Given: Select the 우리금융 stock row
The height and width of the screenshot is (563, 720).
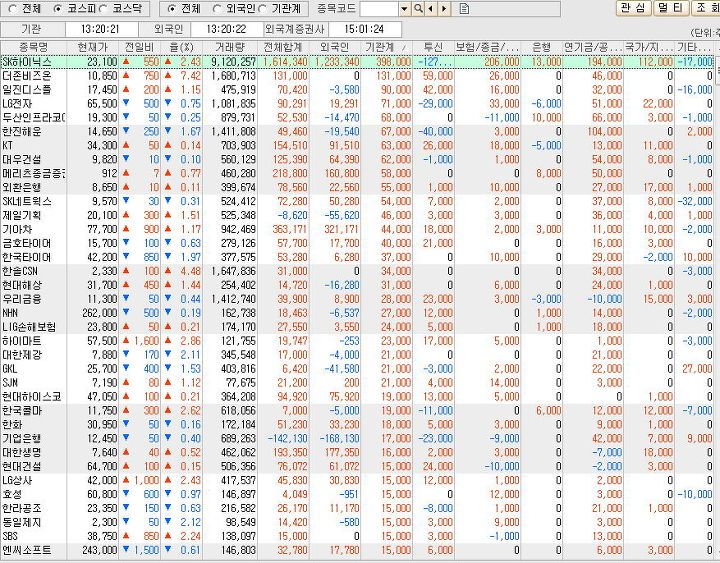Looking at the screenshot, I should coord(357,299).
